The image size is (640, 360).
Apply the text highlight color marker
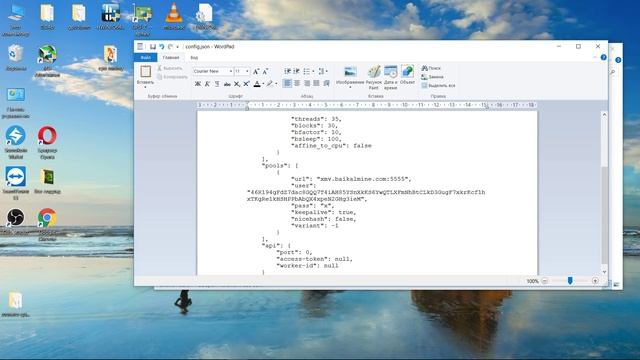(270, 84)
